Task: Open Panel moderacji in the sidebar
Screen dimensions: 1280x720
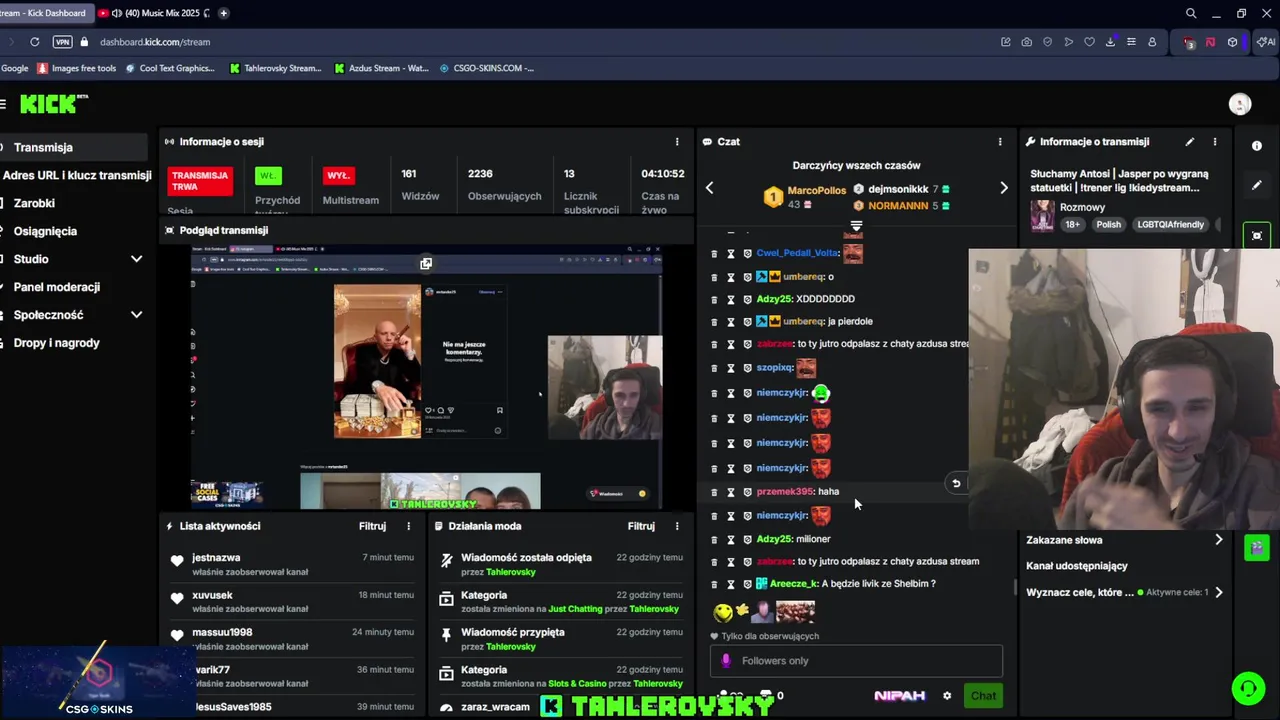Action: click(x=56, y=287)
